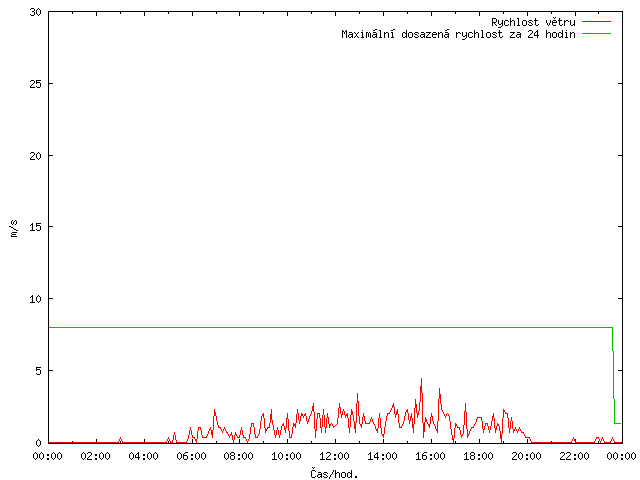Click the x-axis label 08:00
The height and width of the screenshot is (480, 640).
[x=239, y=456]
